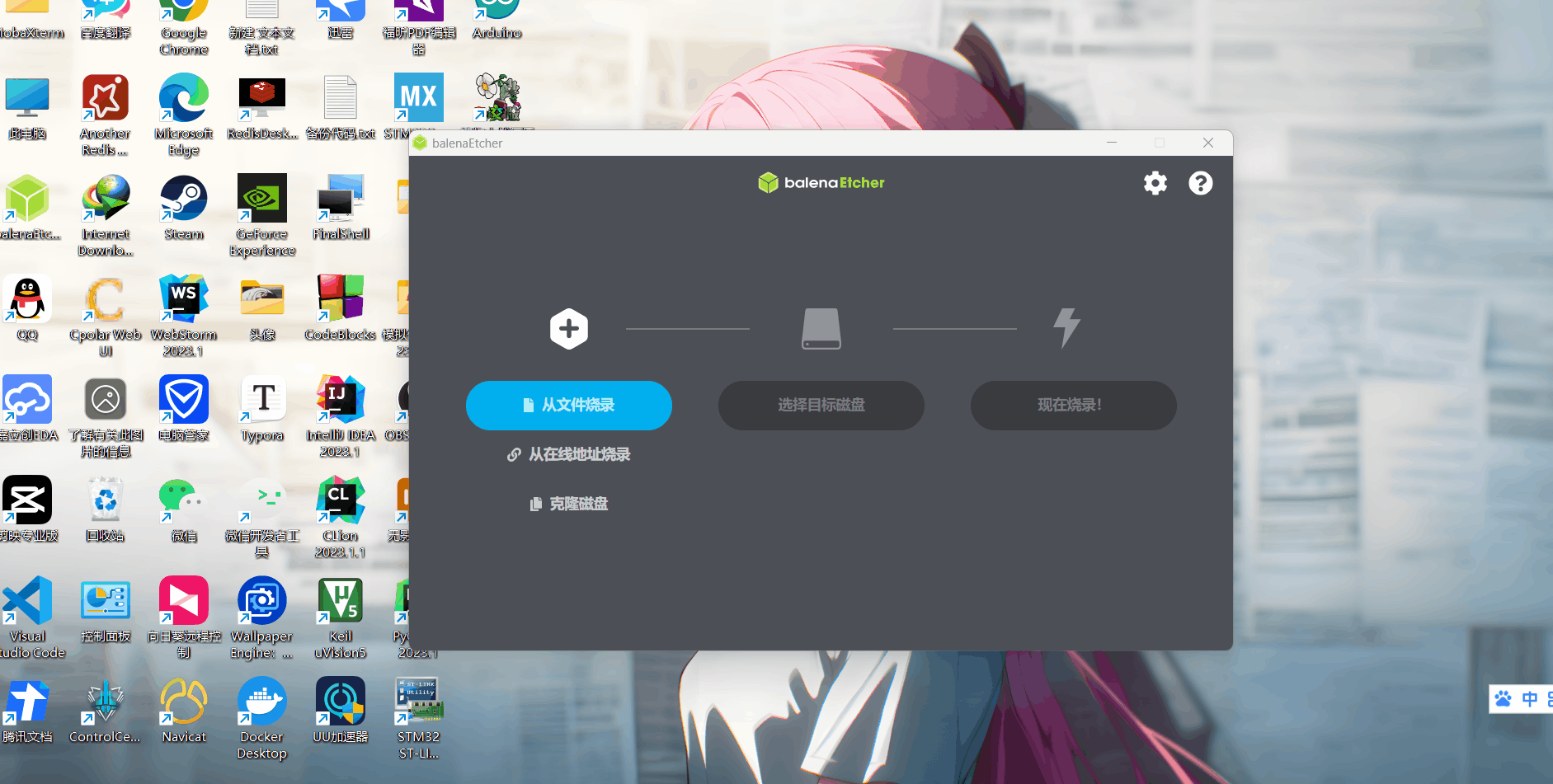The height and width of the screenshot is (784, 1553).
Task: Open 此电脑 This PC icon
Action: click(27, 107)
